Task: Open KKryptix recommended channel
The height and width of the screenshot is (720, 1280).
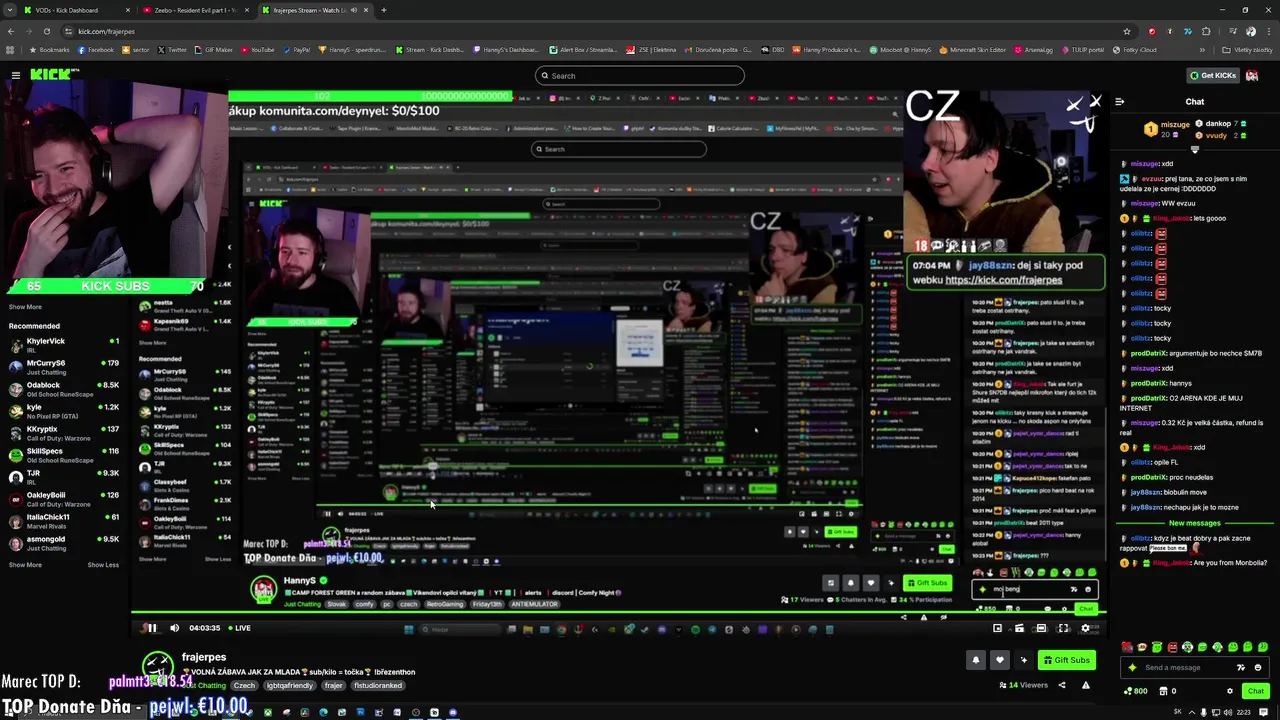Action: (64, 433)
